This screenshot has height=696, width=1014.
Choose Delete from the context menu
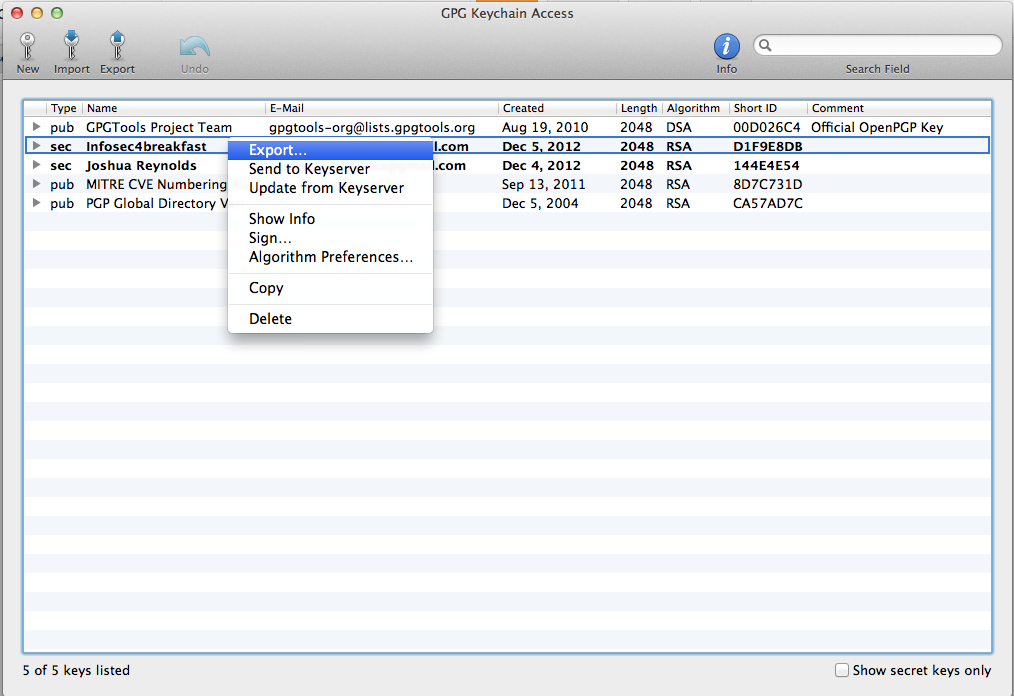pyautogui.click(x=330, y=319)
